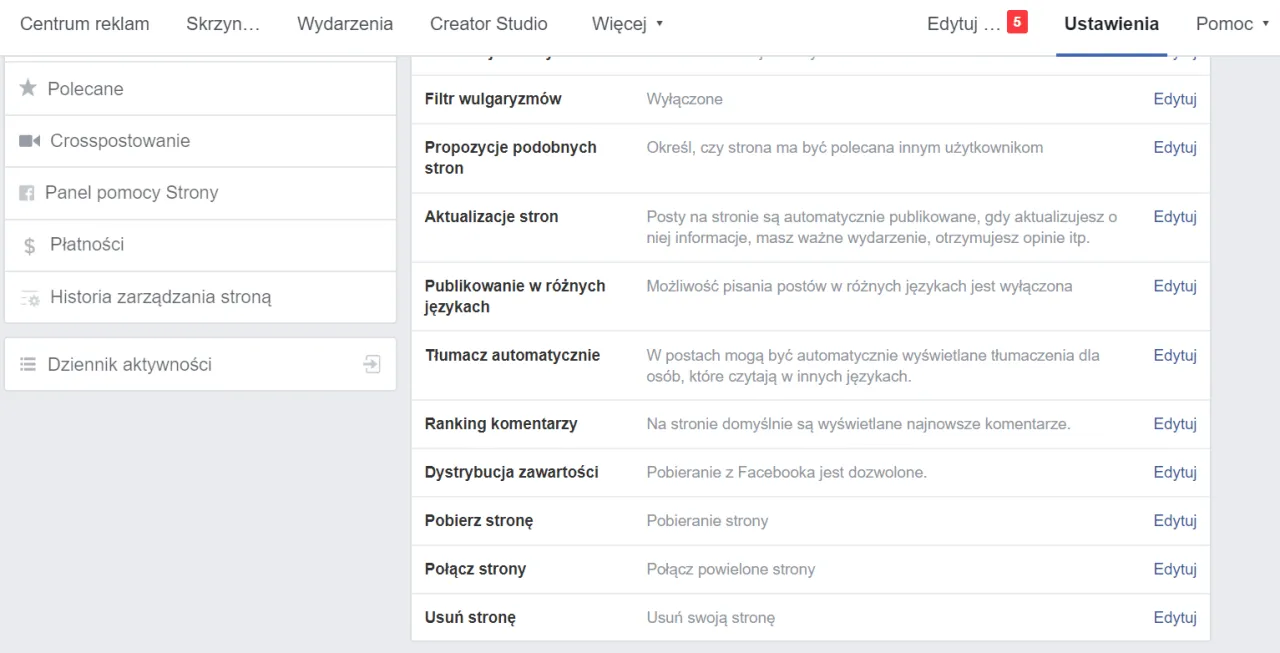Edit the Filtr wulgaryzmów setting

coord(1174,99)
